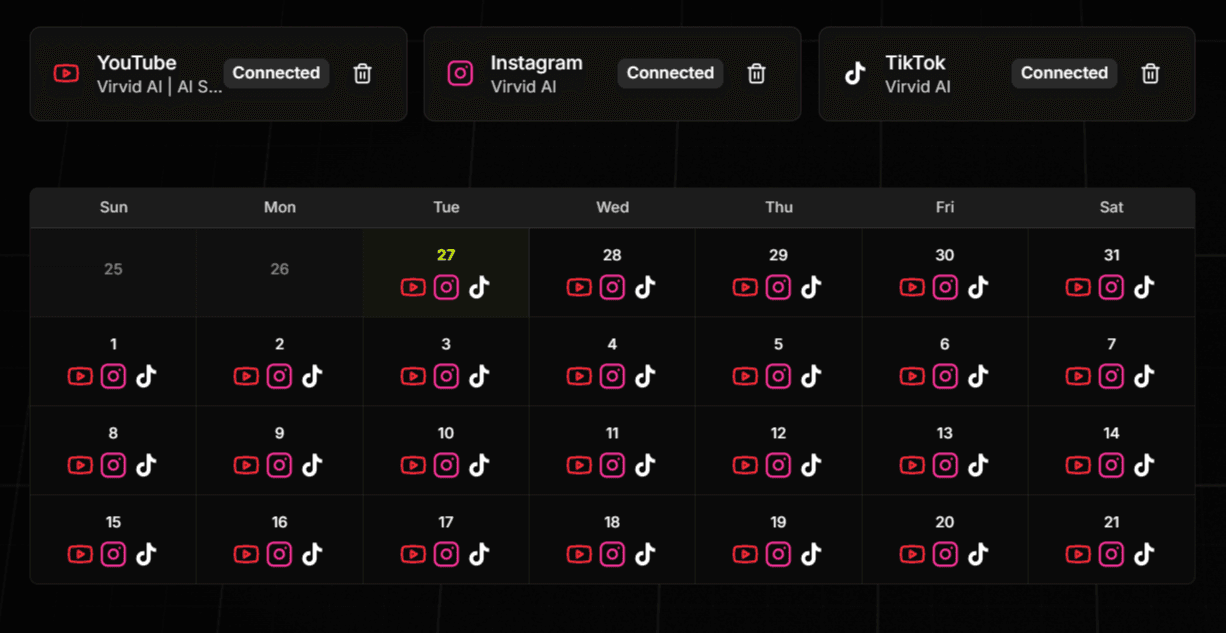Screen dimensions: 1226x633
Task: Open the YouTube account card title
Action: pos(137,63)
